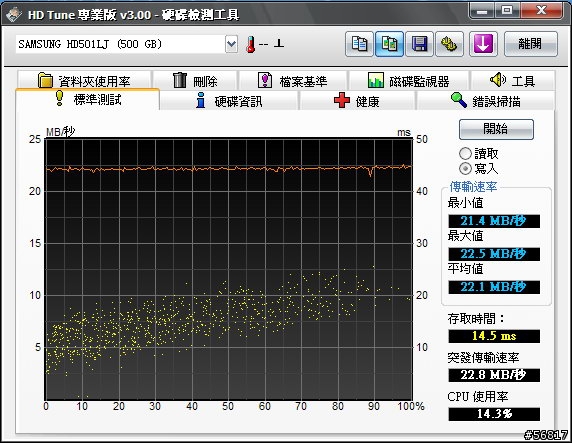Open the 錯誤掃描 tab
572x443 pixels.
485,101
